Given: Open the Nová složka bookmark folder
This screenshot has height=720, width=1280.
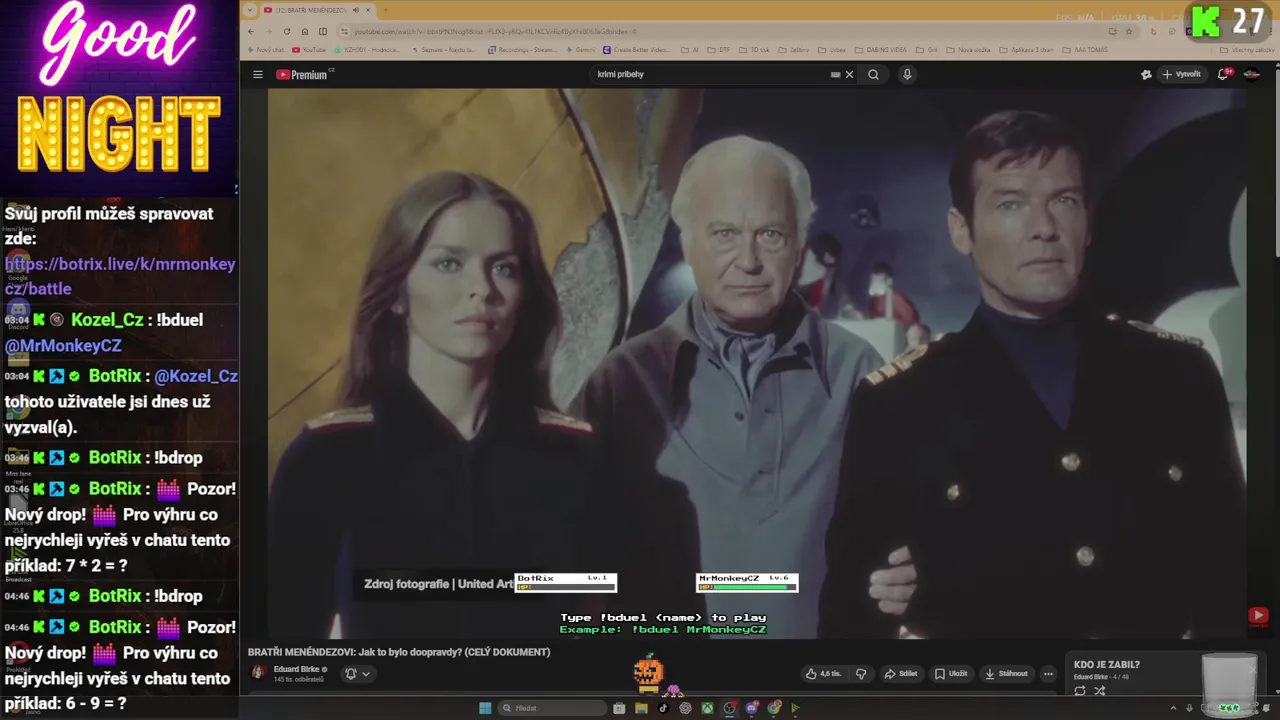Looking at the screenshot, I should pyautogui.click(x=970, y=49).
